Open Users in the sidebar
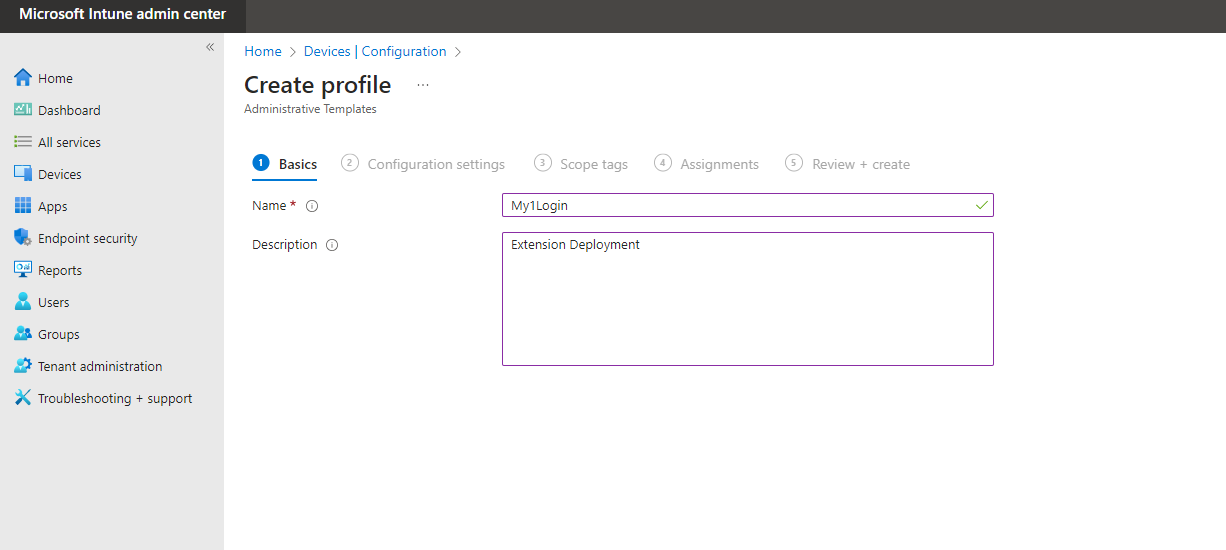This screenshot has height=550, width=1226. (x=54, y=302)
